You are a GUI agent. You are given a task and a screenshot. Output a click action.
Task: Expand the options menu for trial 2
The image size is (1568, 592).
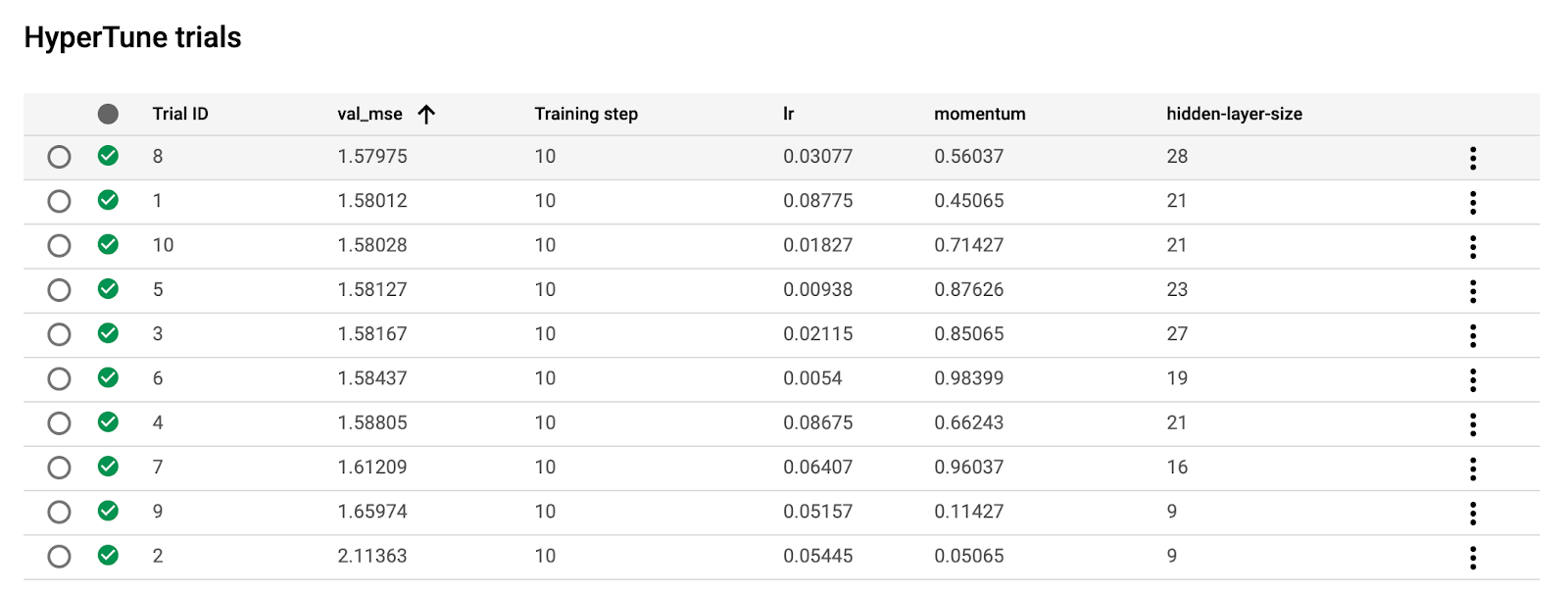1472,558
